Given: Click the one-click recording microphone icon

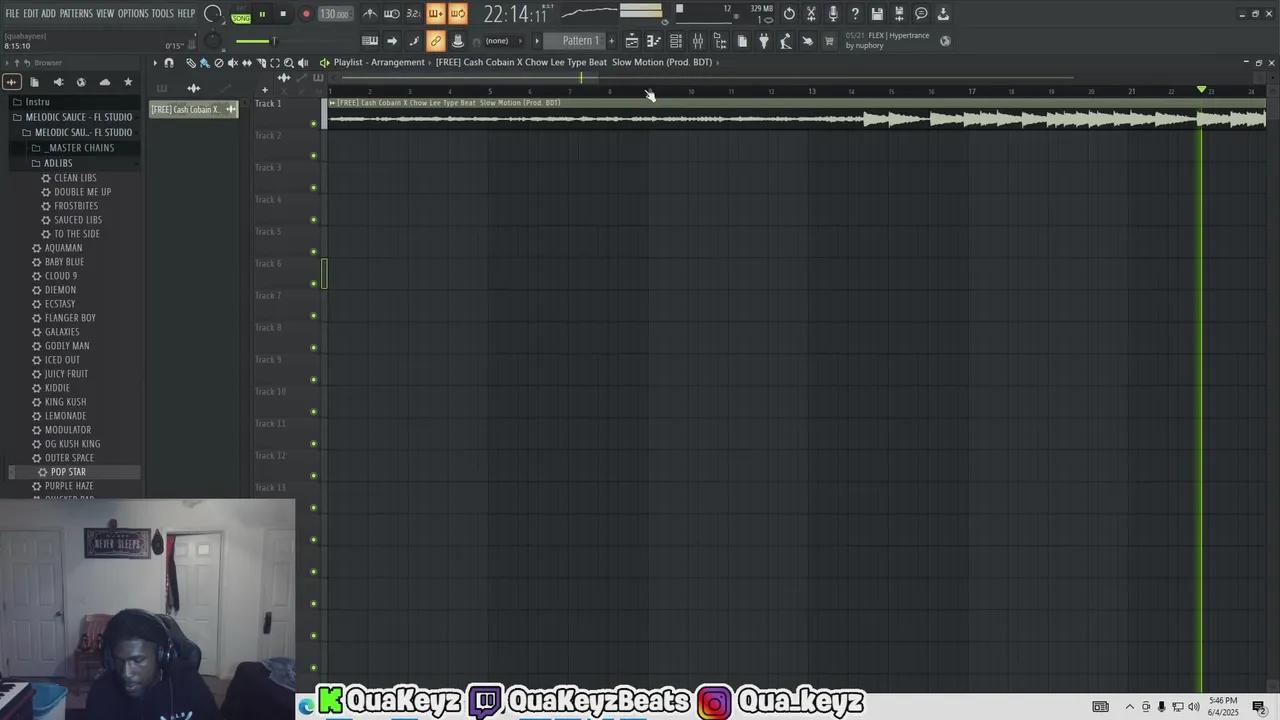Looking at the screenshot, I should pos(833,14).
